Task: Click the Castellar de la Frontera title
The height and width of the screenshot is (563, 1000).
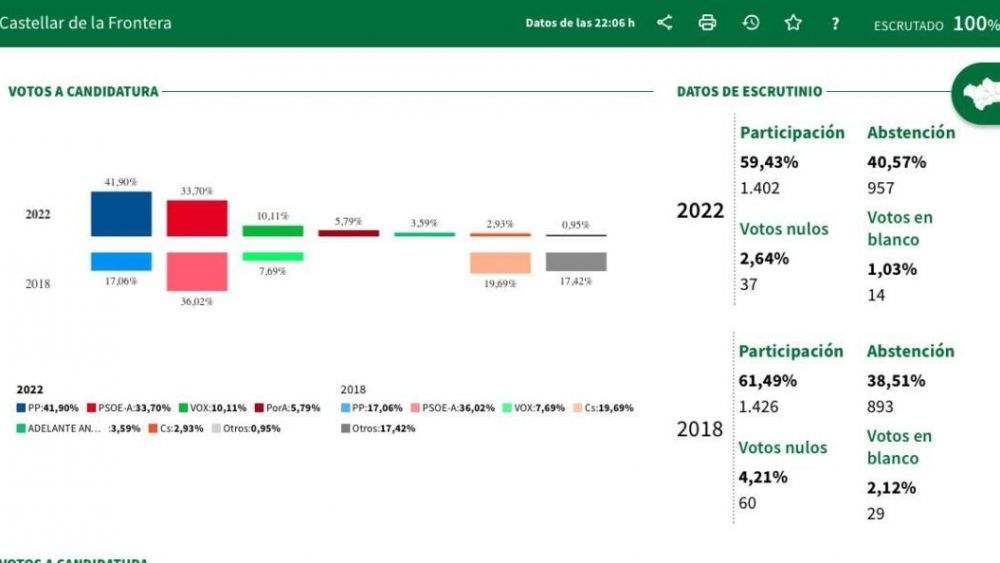Action: [x=85, y=23]
